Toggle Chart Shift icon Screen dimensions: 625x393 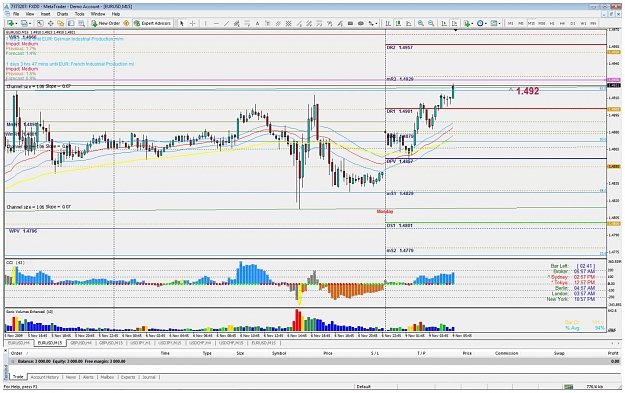pos(454,23)
